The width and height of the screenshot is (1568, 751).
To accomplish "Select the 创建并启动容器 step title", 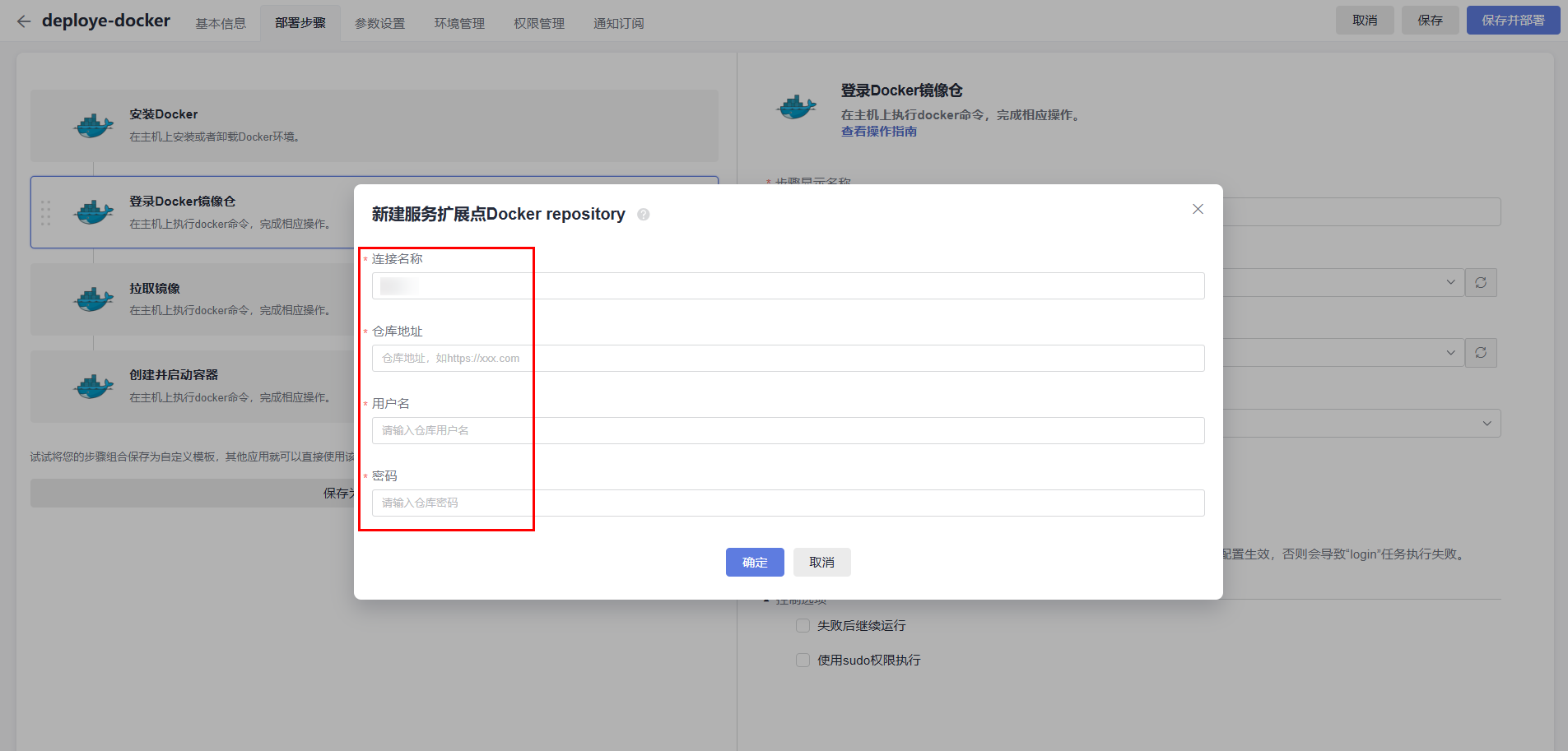I will click(x=174, y=375).
